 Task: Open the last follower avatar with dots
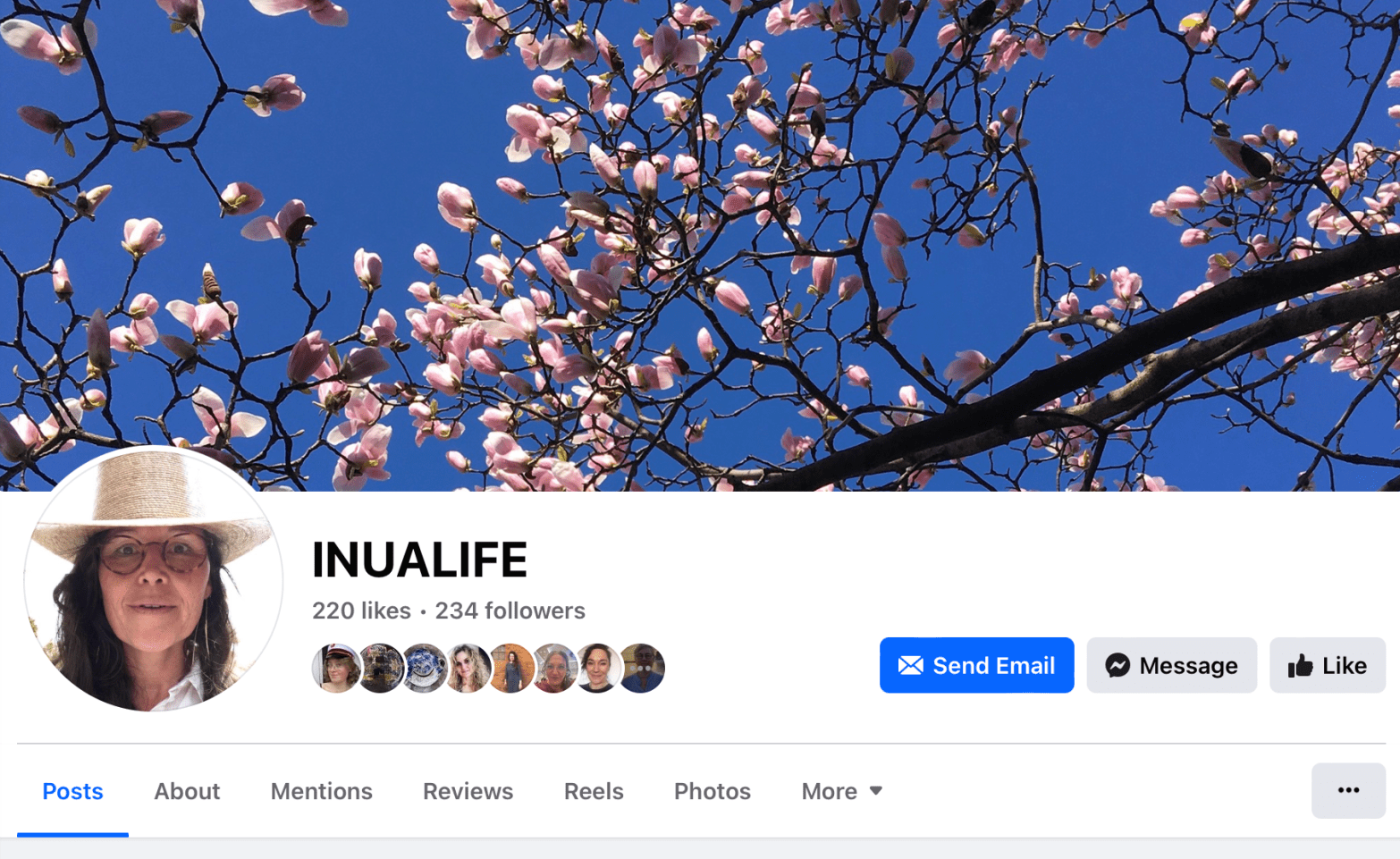click(642, 668)
